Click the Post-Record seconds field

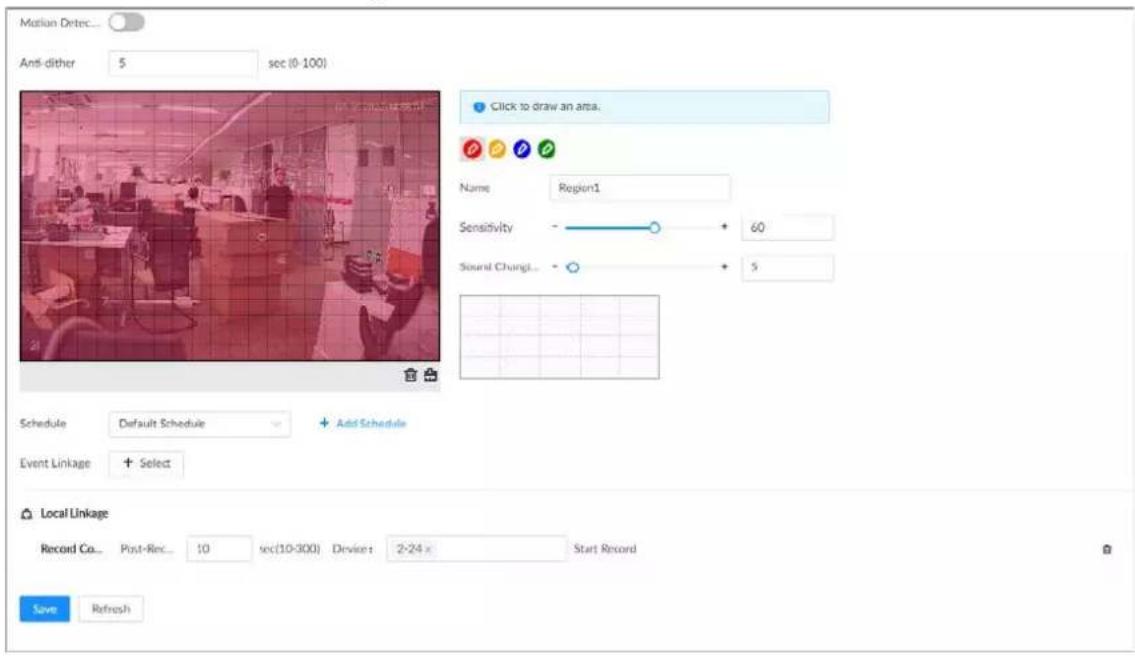pyautogui.click(x=219, y=549)
